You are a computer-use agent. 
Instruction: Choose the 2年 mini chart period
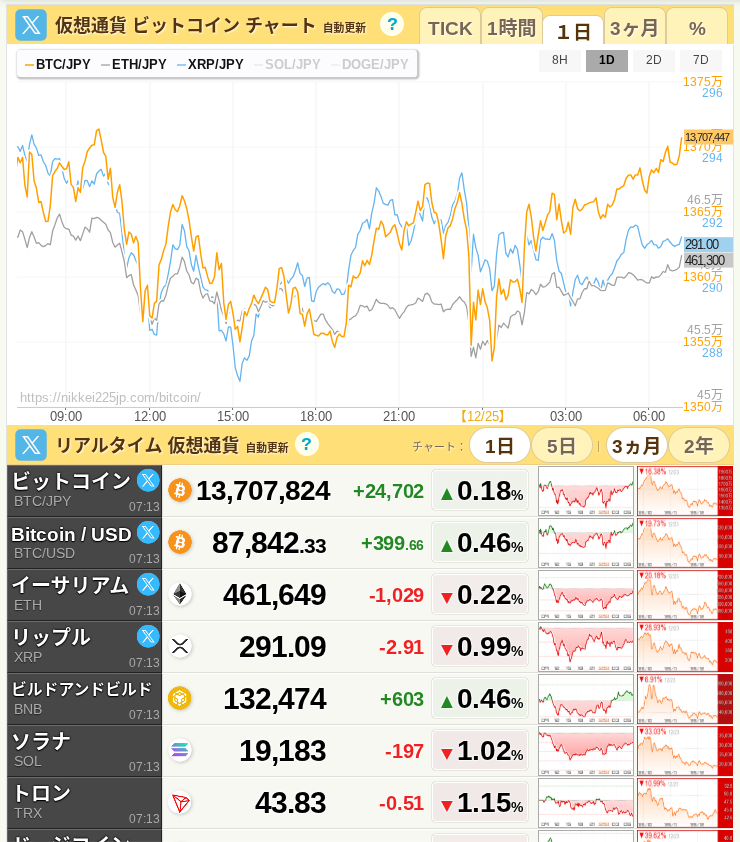click(699, 445)
